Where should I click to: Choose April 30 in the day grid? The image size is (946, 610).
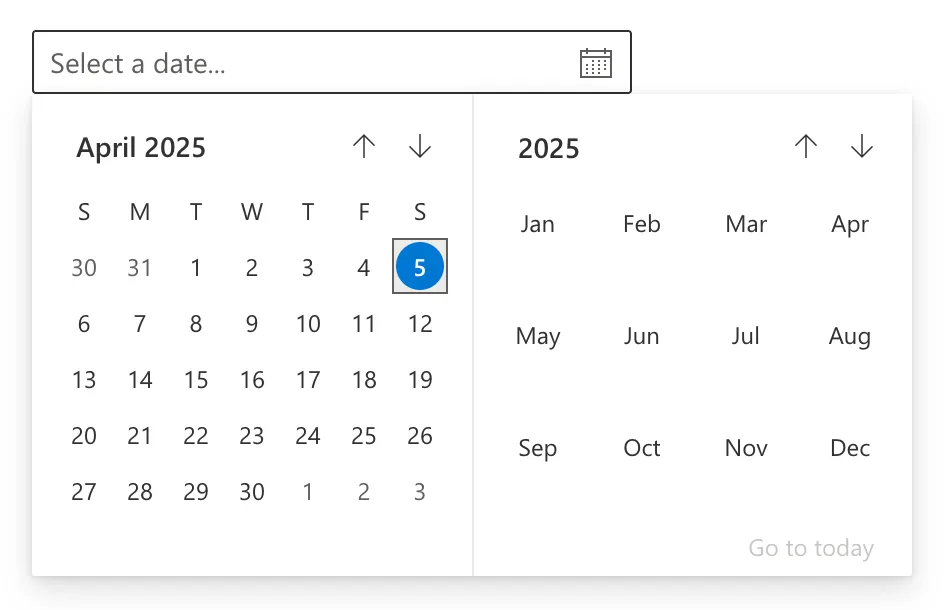pyautogui.click(x=252, y=492)
